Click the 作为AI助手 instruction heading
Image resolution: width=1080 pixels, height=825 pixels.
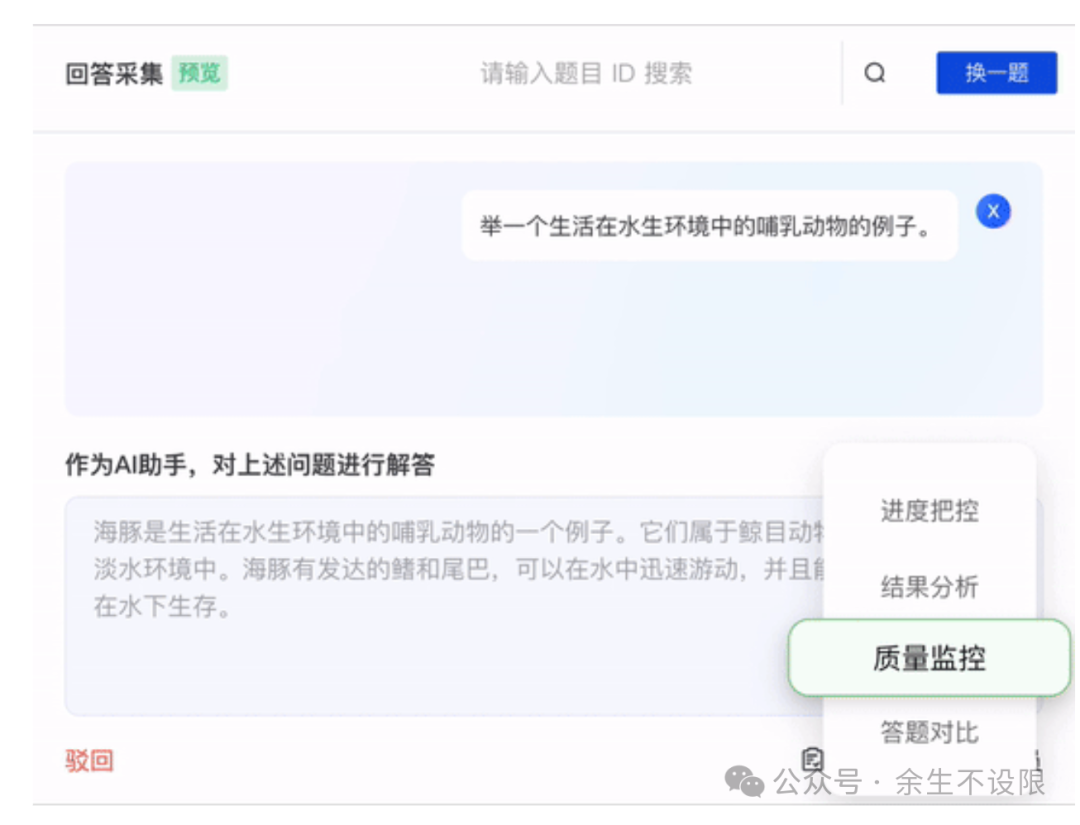pos(250,465)
